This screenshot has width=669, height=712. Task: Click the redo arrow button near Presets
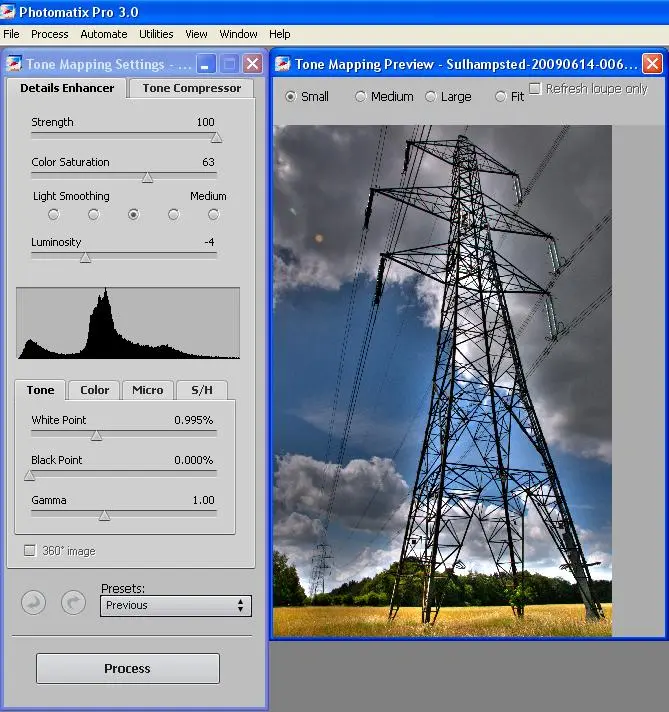pyautogui.click(x=73, y=603)
